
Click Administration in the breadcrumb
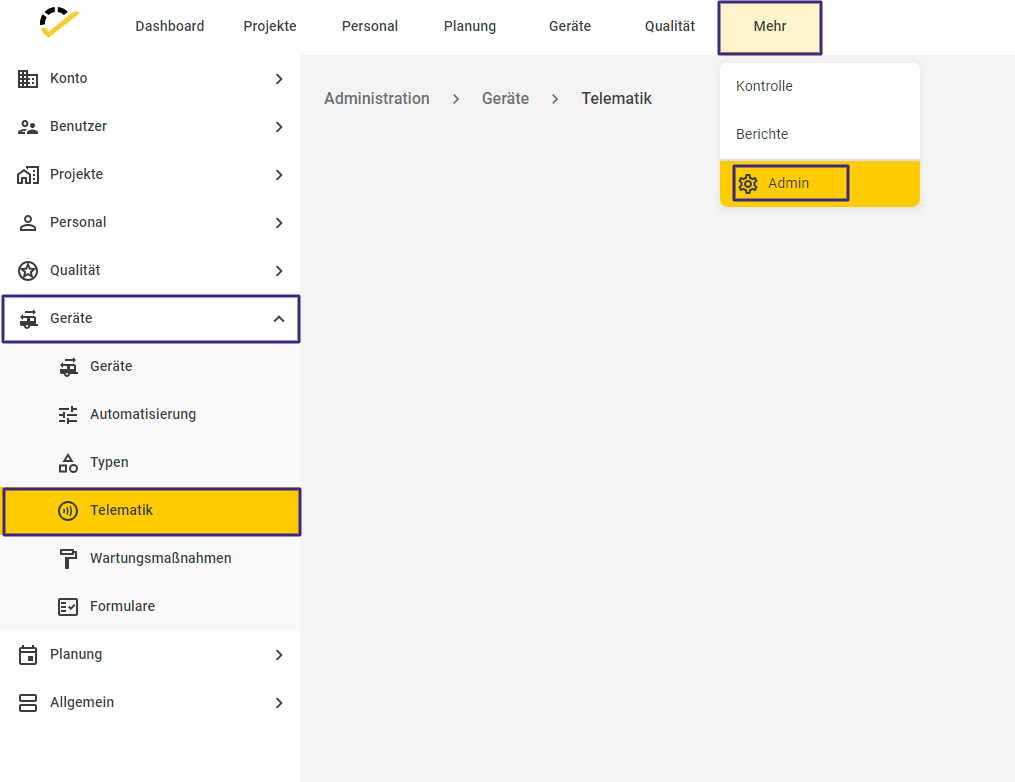(x=377, y=98)
